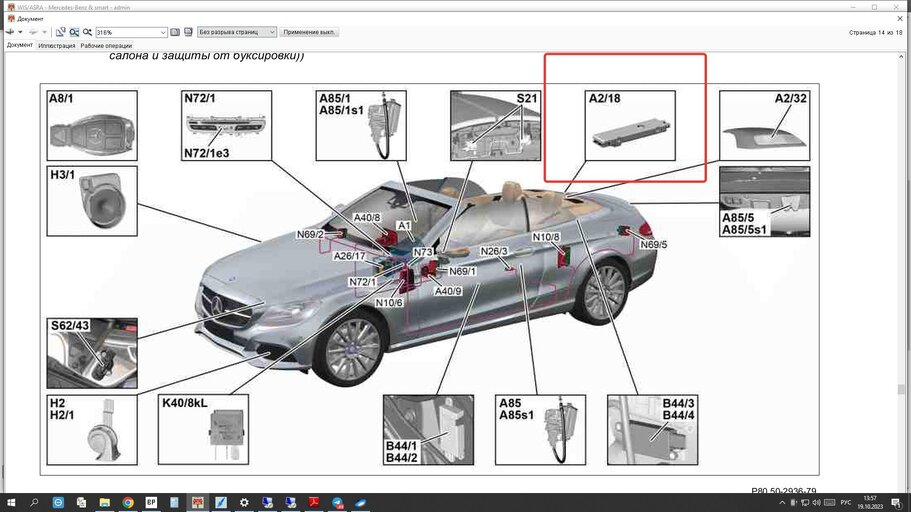Viewport: 911px width, 512px height.
Task: Switch to the 'Рабочие операции' tab
Action: [106, 45]
